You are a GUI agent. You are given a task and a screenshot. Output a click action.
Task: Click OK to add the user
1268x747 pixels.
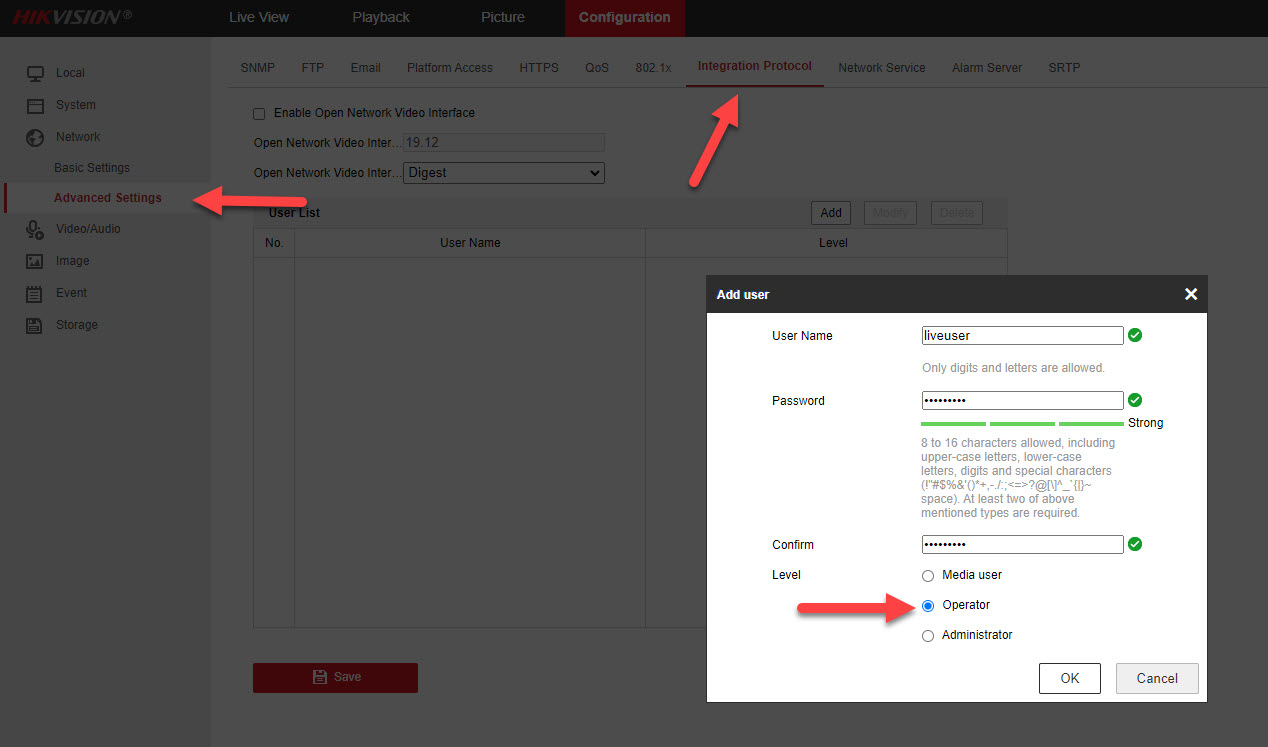coord(1069,678)
